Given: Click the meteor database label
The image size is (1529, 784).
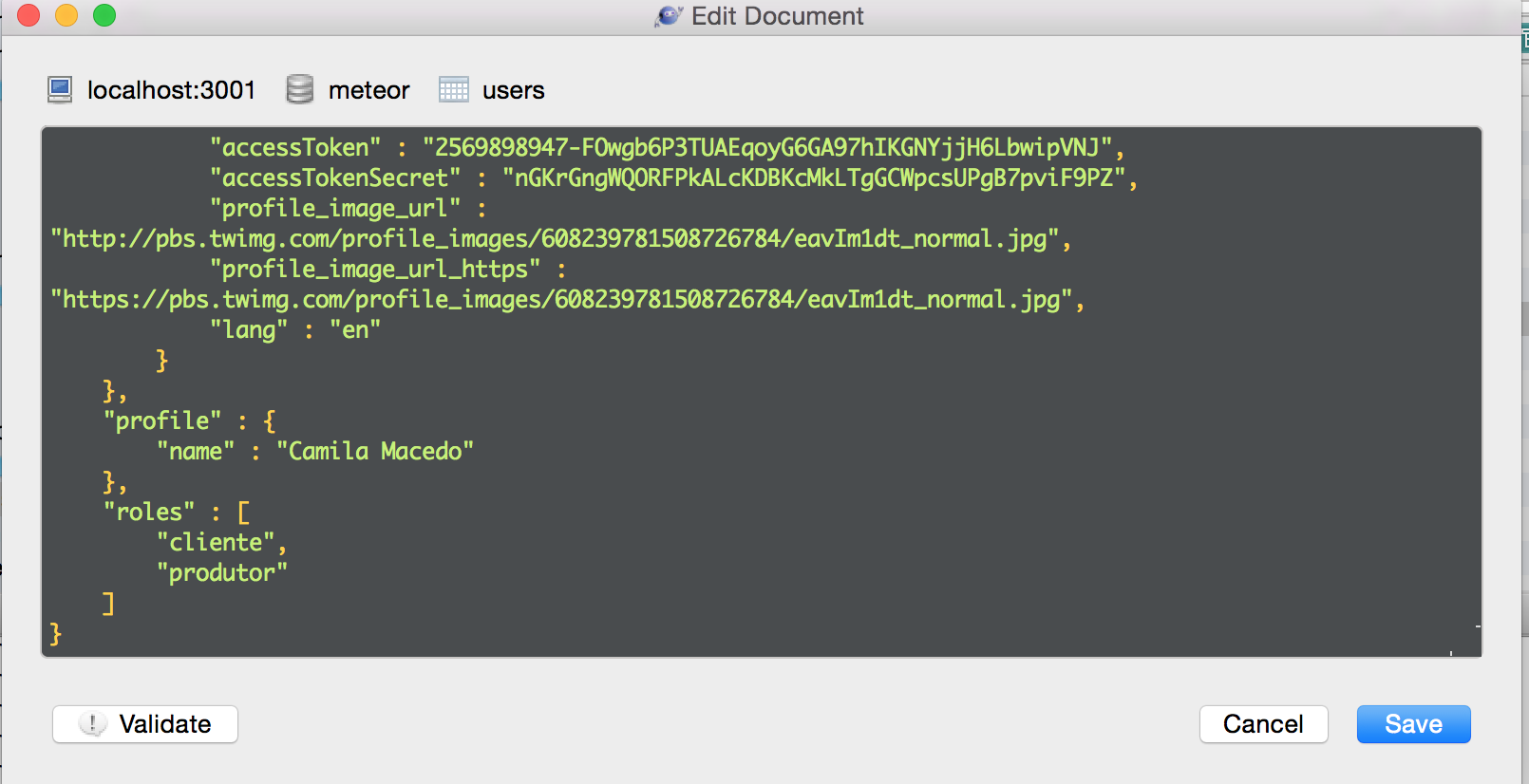Looking at the screenshot, I should click(368, 90).
